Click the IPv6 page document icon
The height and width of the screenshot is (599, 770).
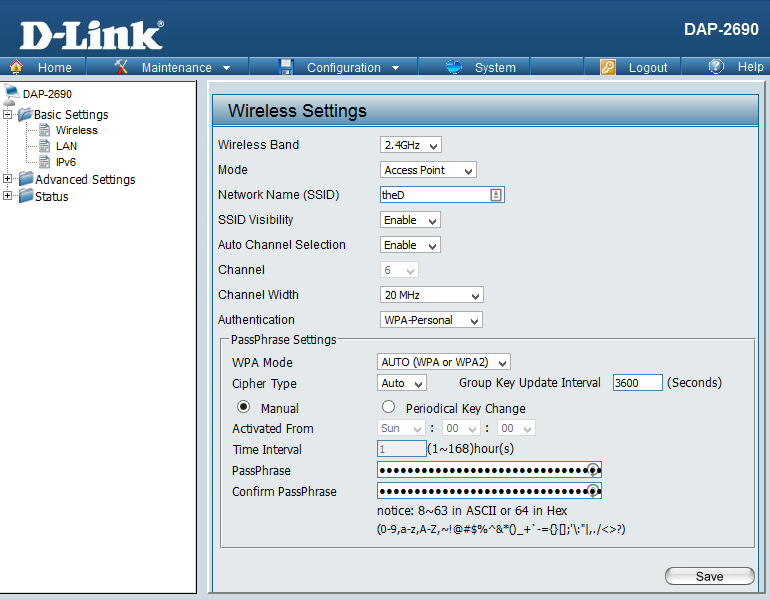coord(45,162)
